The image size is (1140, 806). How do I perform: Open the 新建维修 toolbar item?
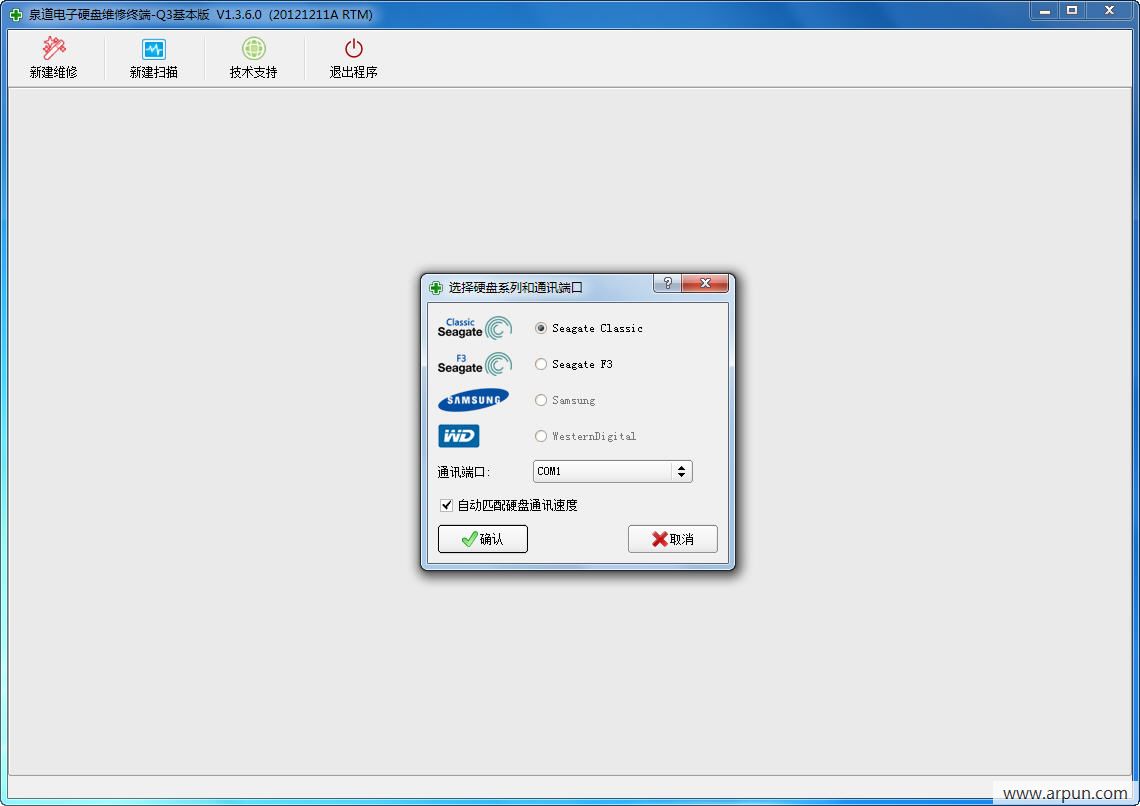[53, 58]
